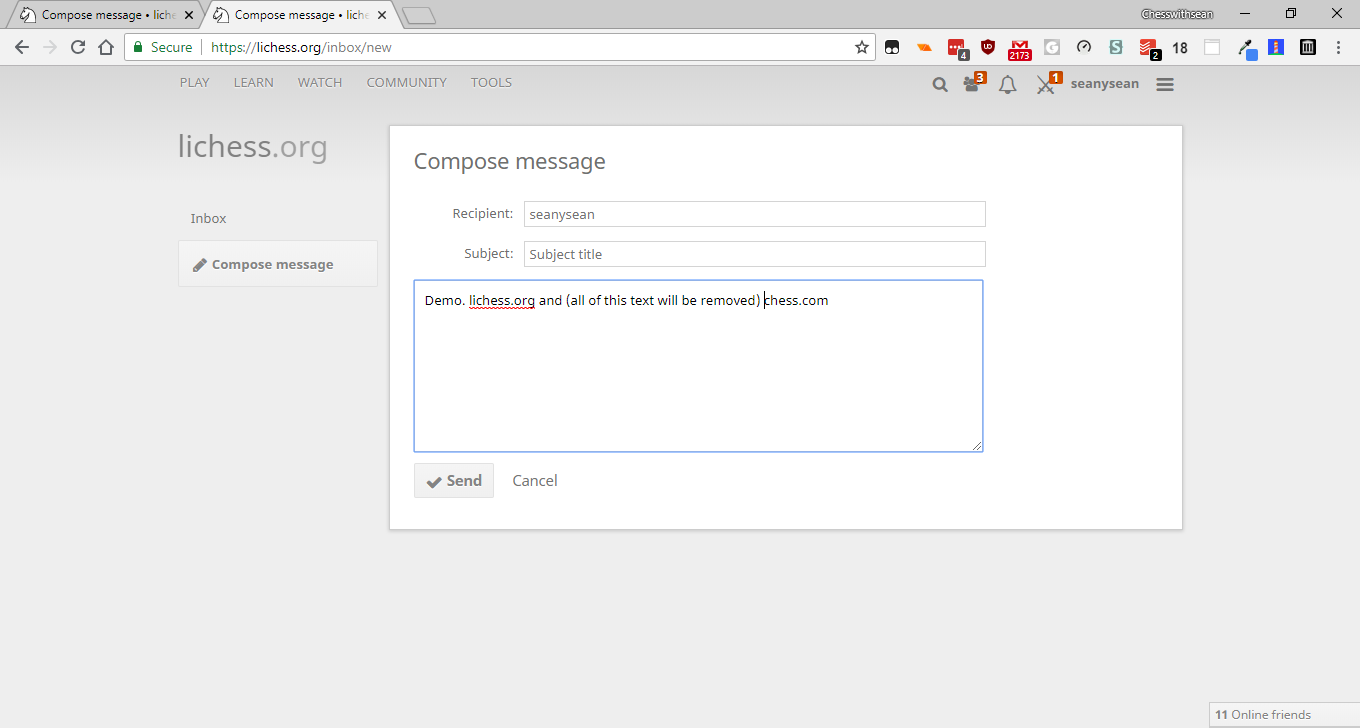Open the speedometer extension icon

click(1084, 47)
